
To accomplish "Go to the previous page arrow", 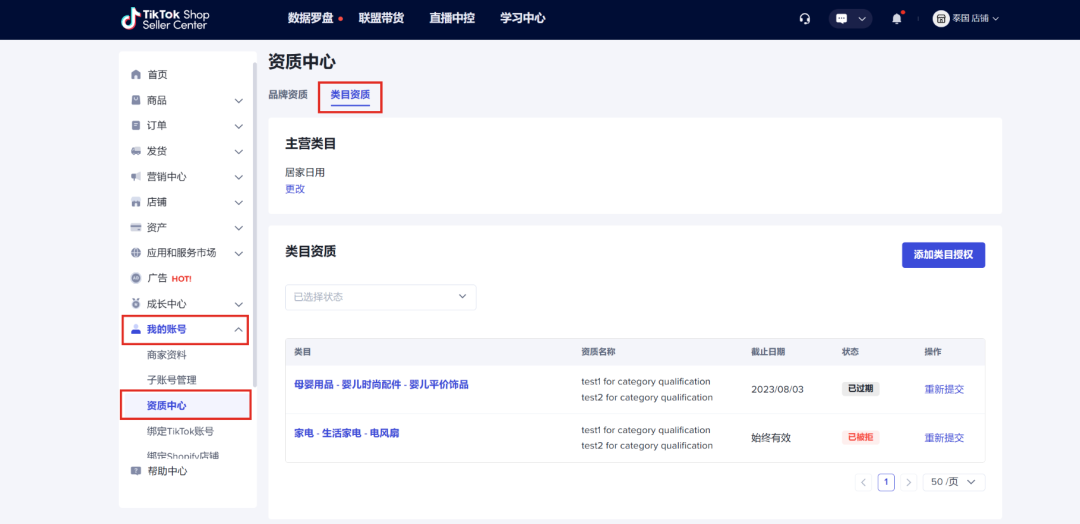I will click(864, 482).
